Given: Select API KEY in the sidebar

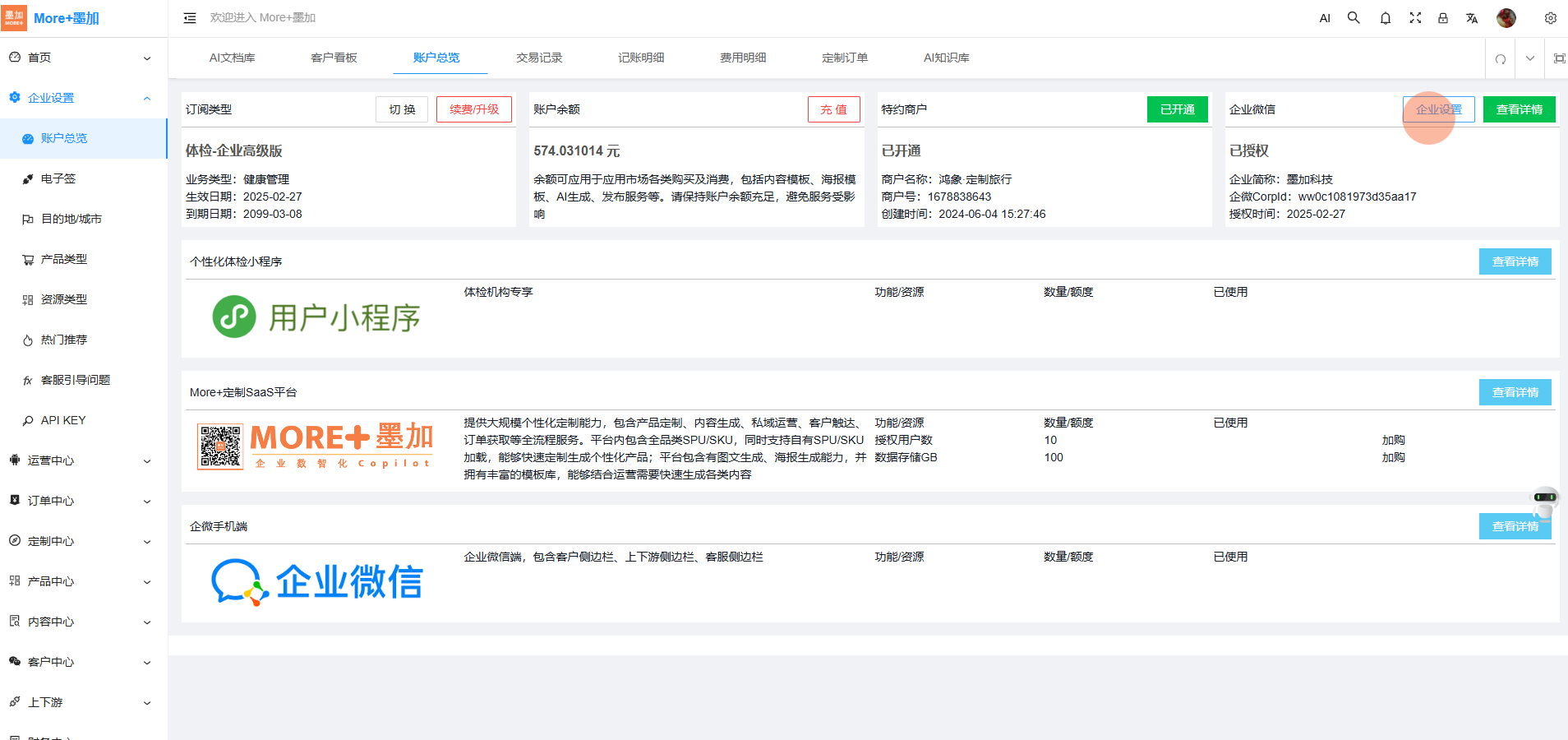Looking at the screenshot, I should coord(63,420).
